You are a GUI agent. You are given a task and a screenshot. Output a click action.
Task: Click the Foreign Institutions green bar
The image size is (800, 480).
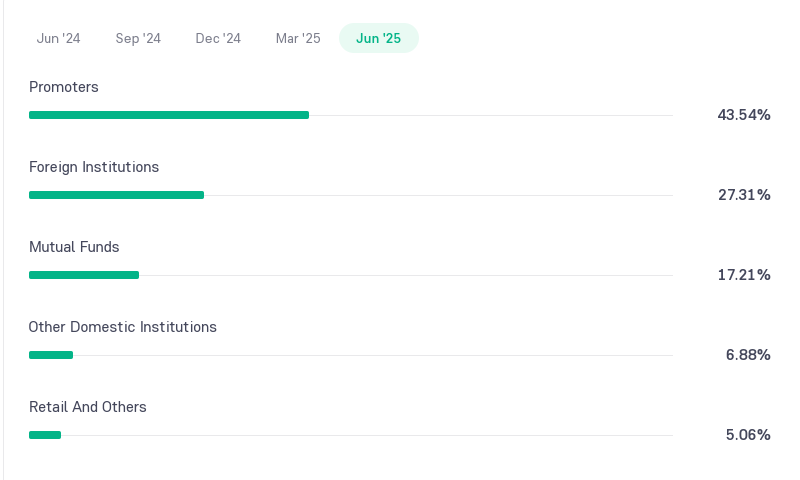[x=116, y=195]
